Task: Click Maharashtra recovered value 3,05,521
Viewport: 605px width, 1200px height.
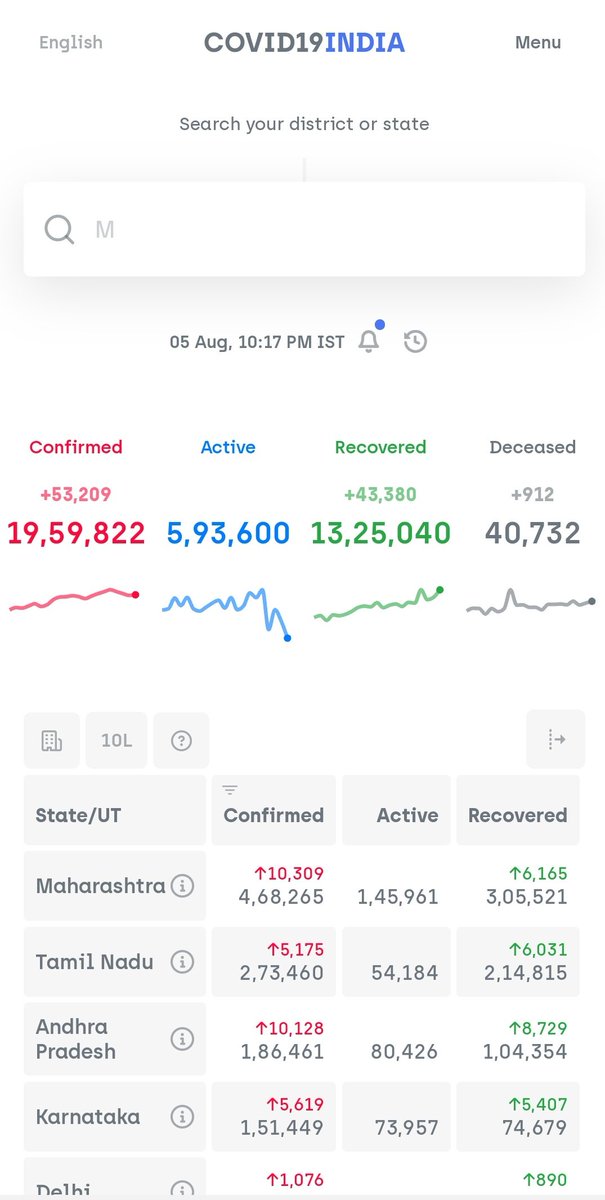Action: click(526, 897)
